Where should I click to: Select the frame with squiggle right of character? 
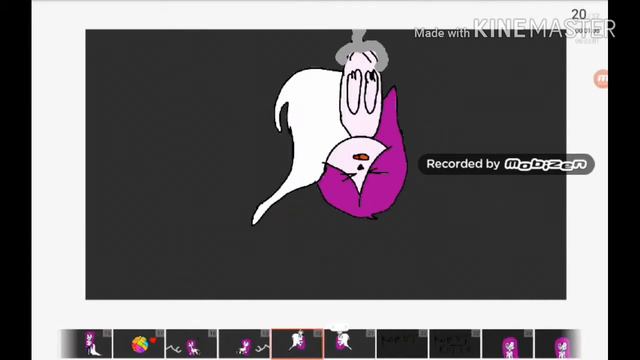pos(244,344)
